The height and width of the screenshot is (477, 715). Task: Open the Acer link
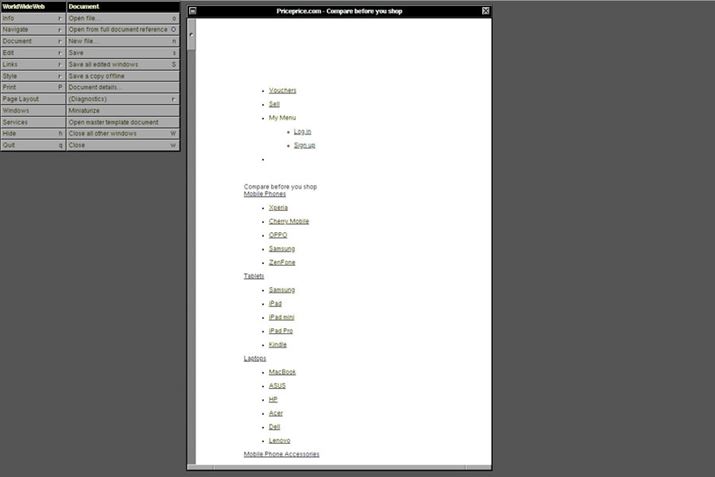tap(275, 413)
